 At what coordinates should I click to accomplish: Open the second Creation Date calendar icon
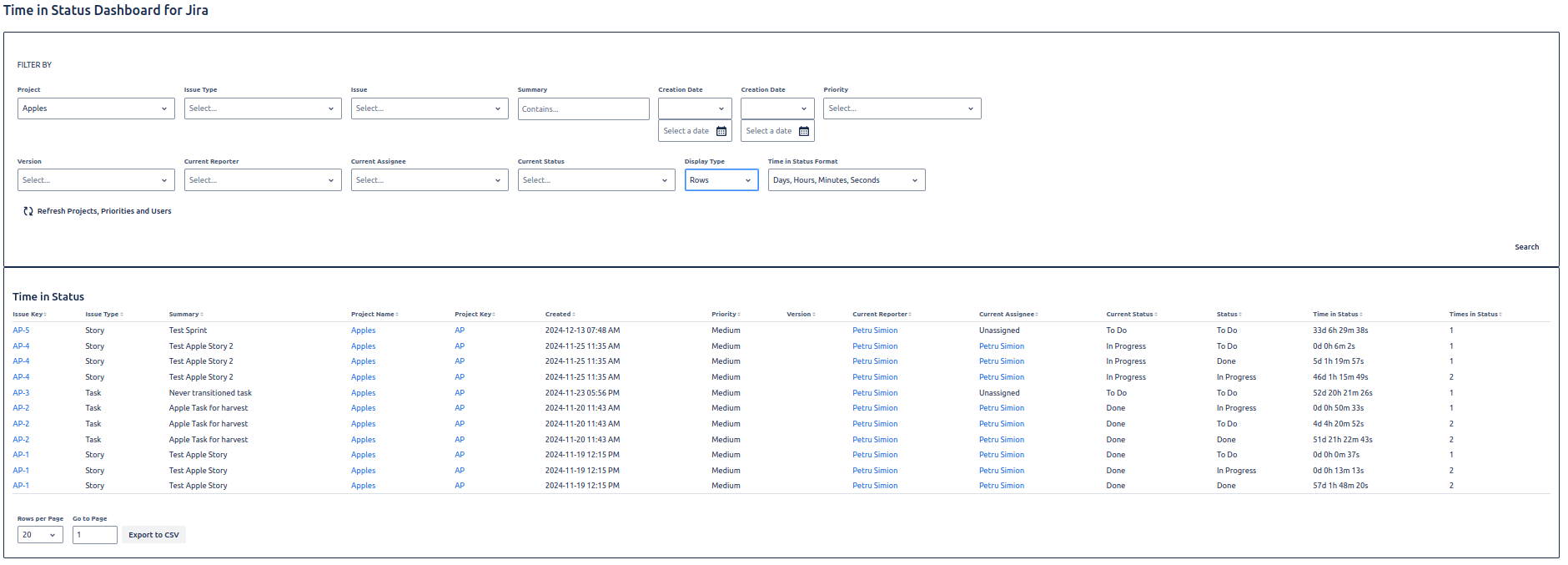point(804,131)
